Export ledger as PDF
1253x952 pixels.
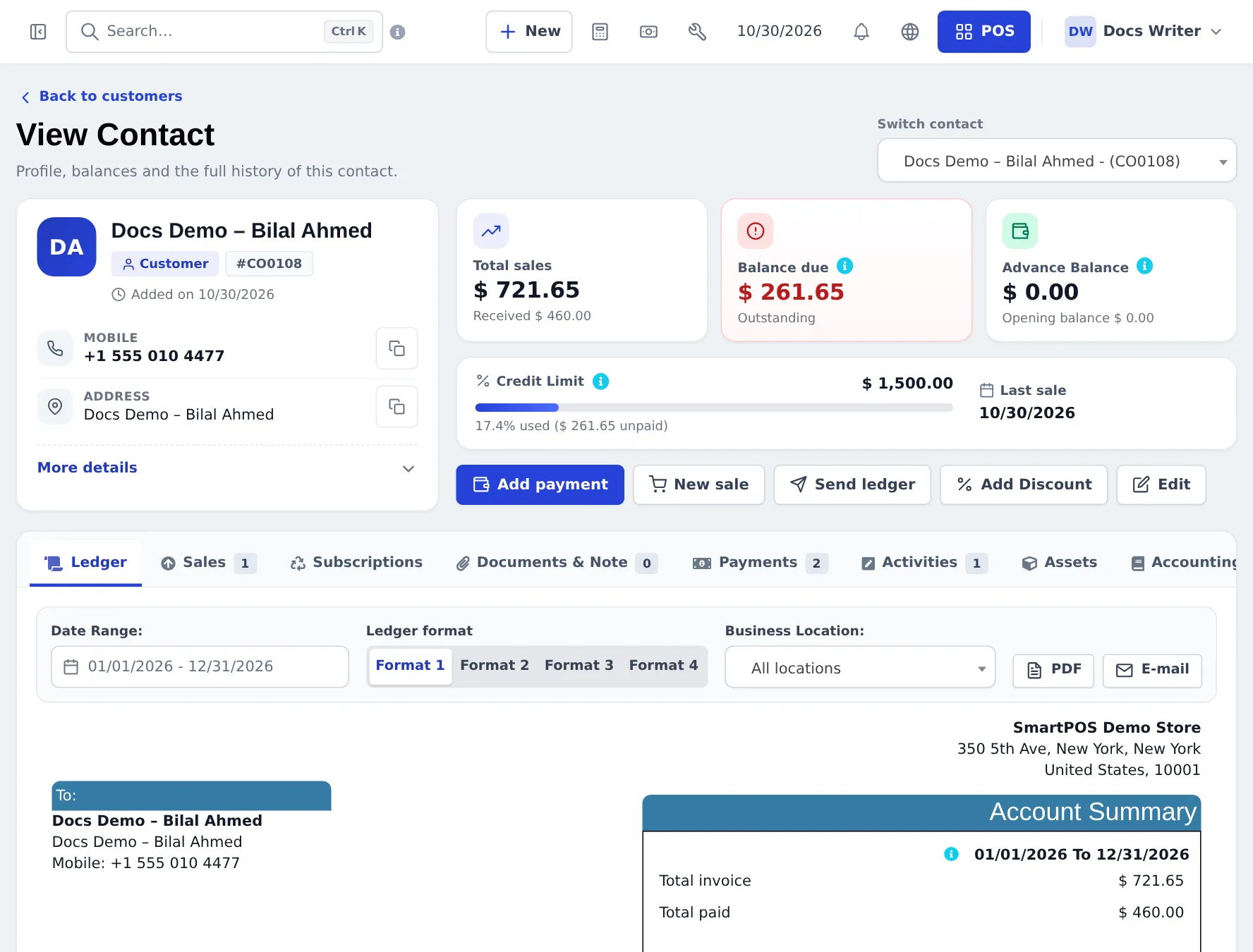tap(1053, 670)
